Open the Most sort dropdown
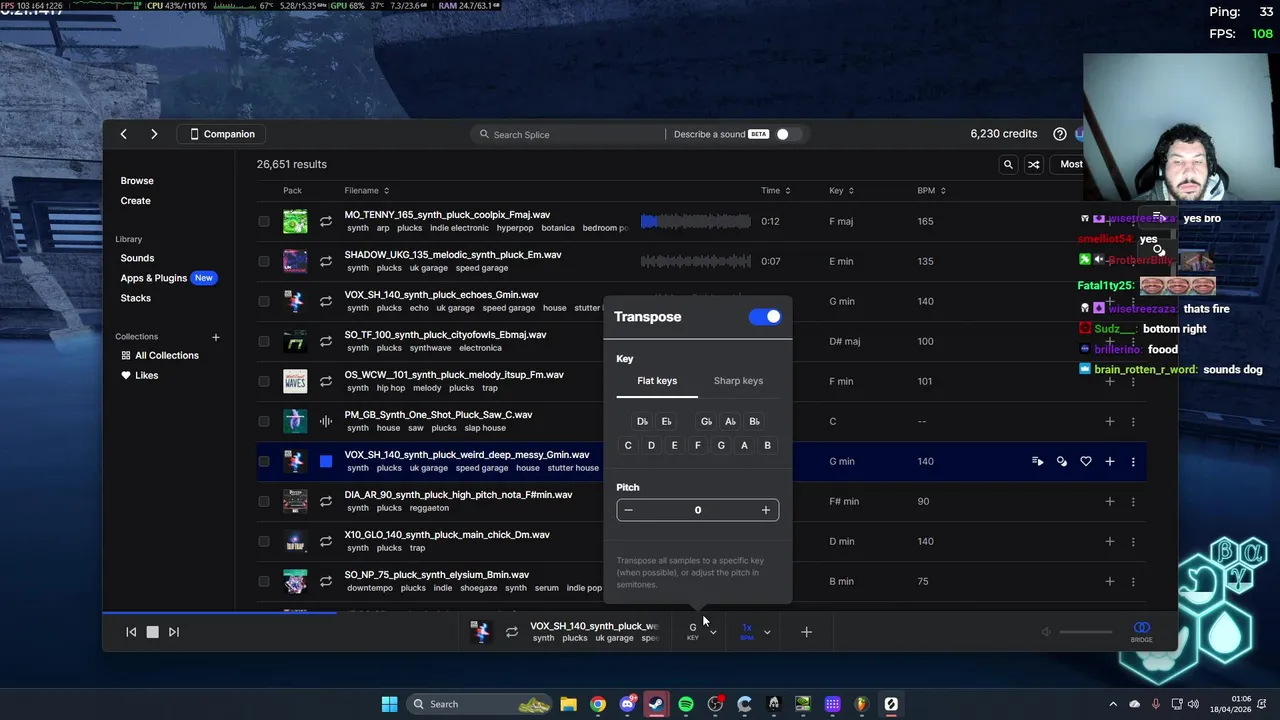The height and width of the screenshot is (720, 1280). pyautogui.click(x=1071, y=164)
